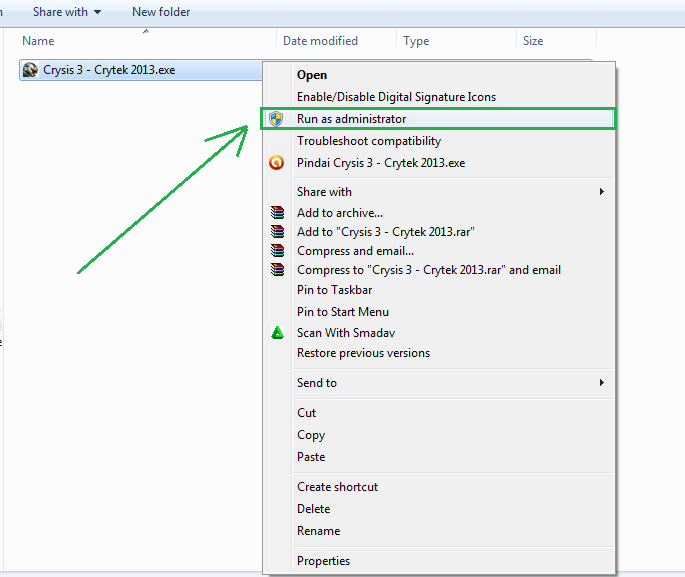This screenshot has width=685, height=577.
Task: Choose Create shortcut
Action: [x=439, y=487]
